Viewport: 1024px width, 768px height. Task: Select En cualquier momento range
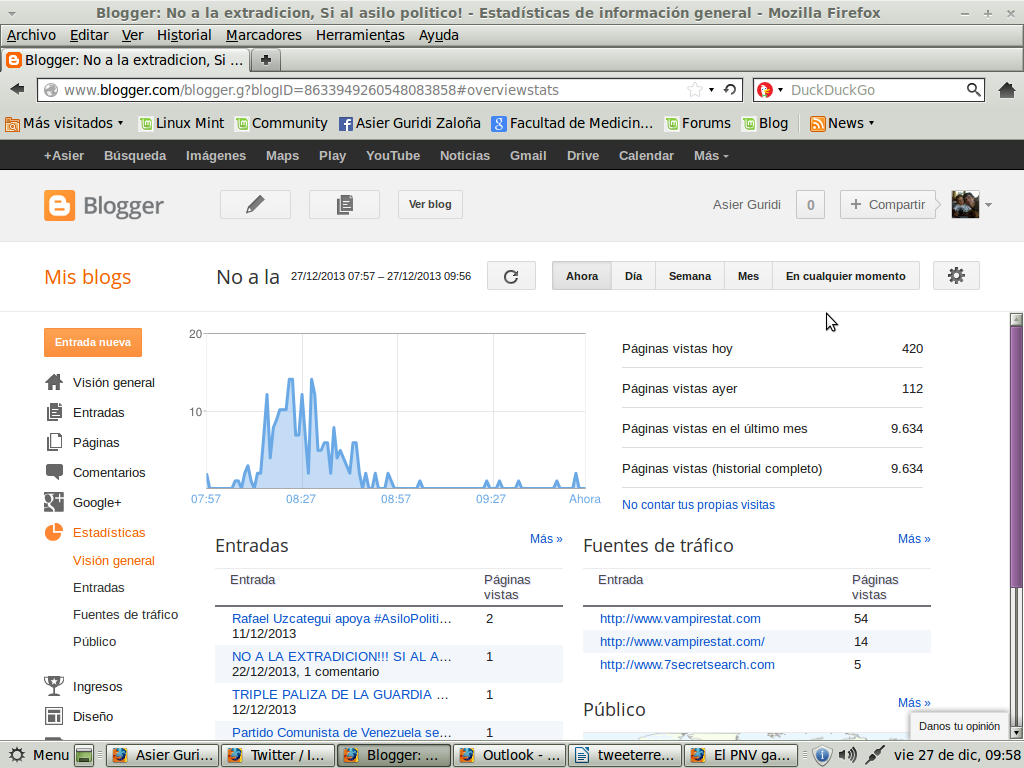click(x=846, y=276)
